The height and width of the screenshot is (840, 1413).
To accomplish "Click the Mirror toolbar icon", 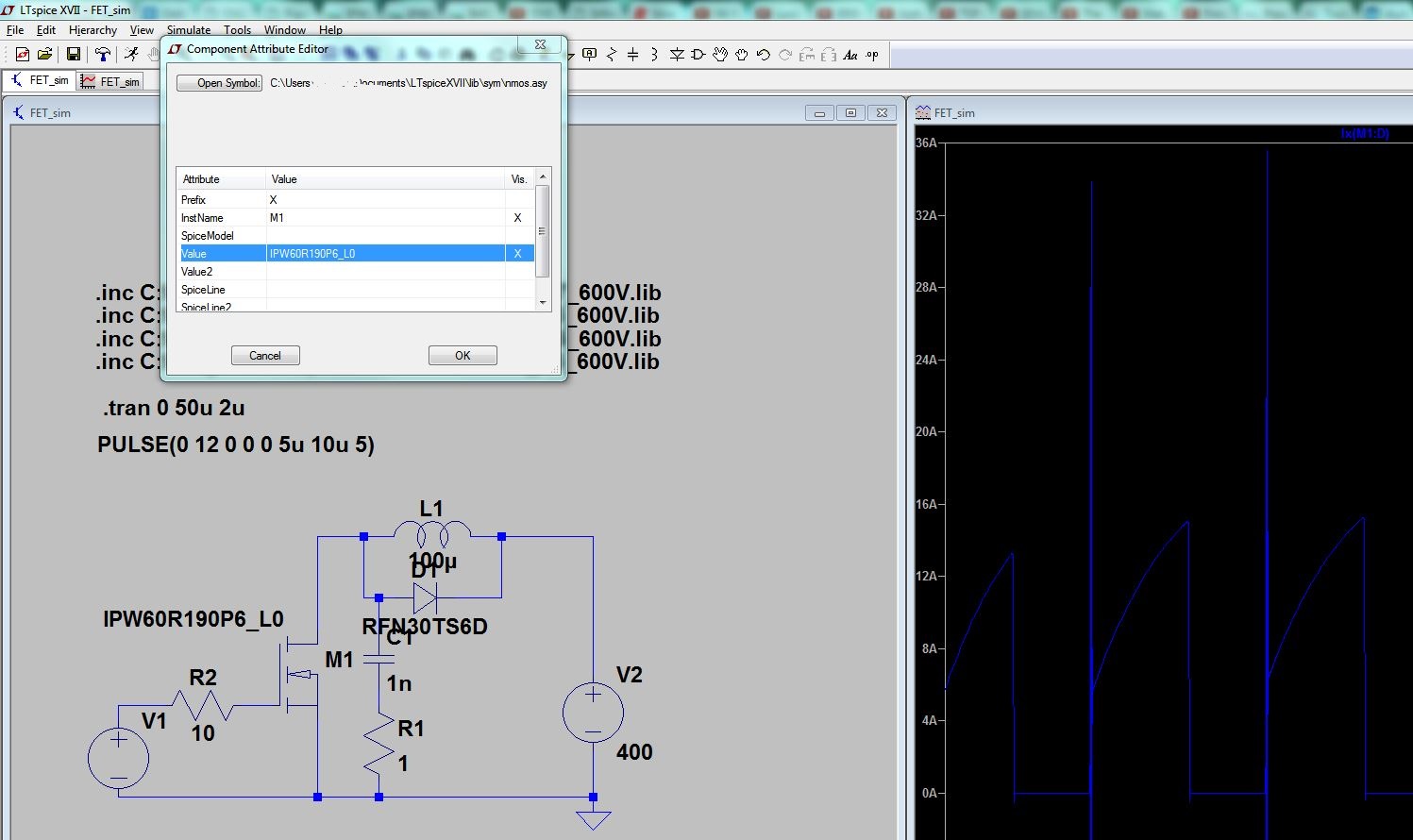I will [829, 55].
